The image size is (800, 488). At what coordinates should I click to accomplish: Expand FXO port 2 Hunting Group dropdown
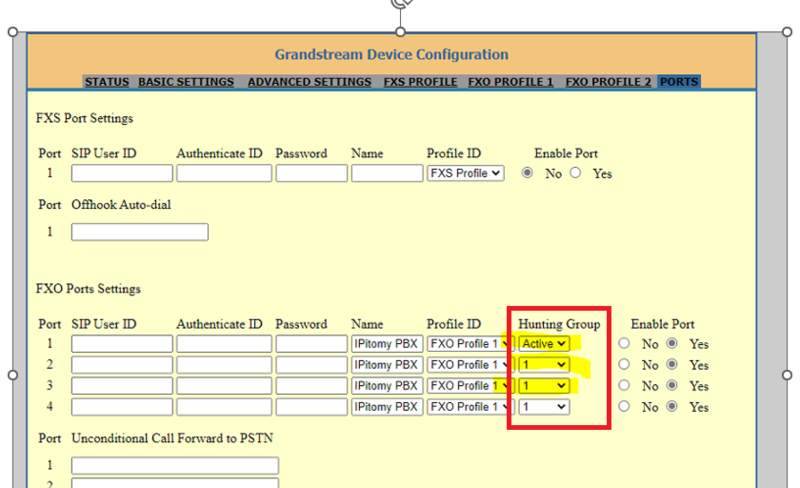(x=543, y=365)
